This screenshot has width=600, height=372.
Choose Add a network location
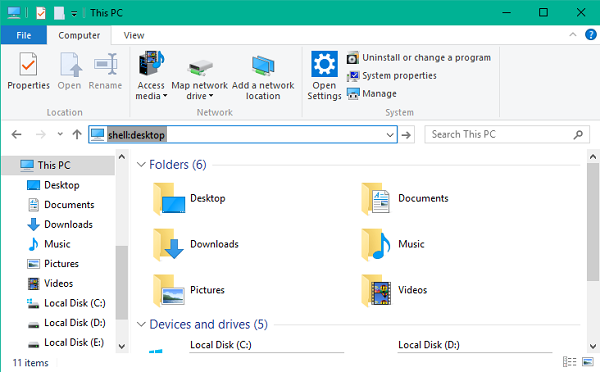click(x=263, y=75)
